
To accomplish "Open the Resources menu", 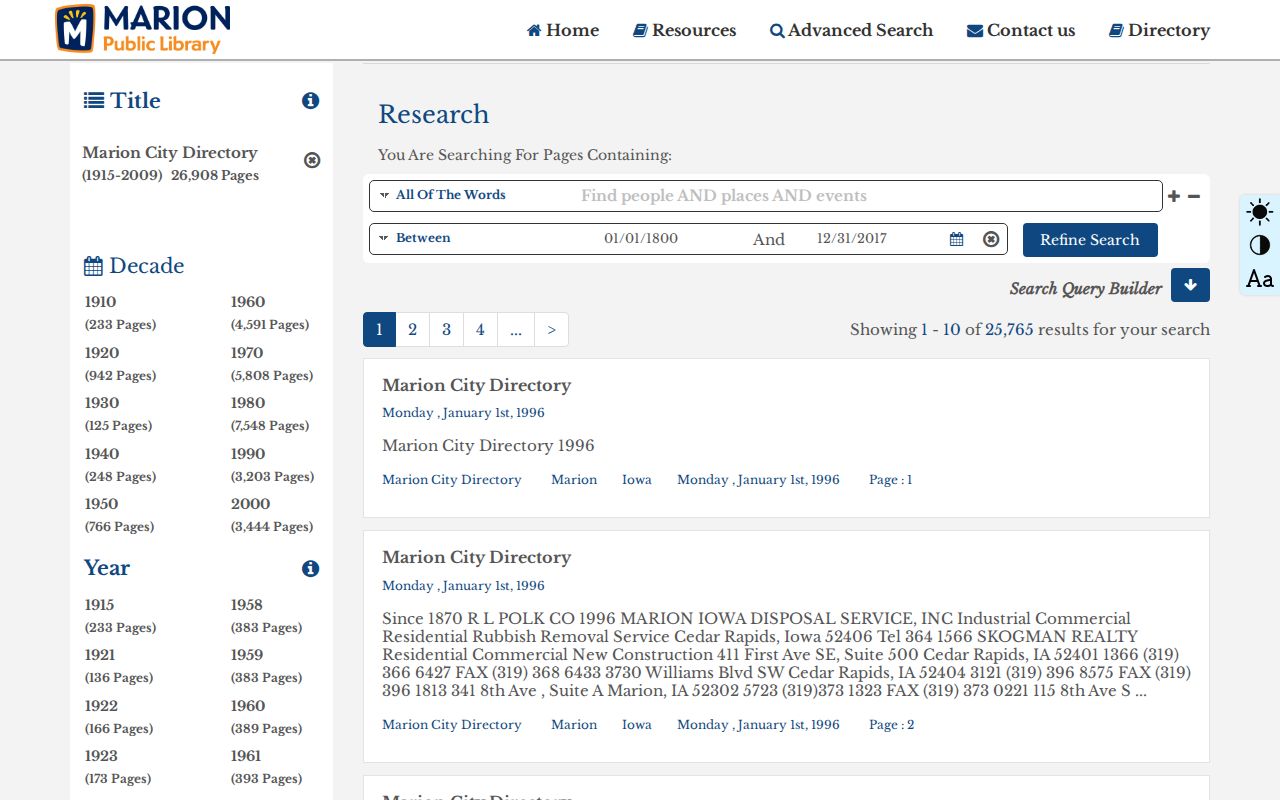I will click(x=685, y=30).
